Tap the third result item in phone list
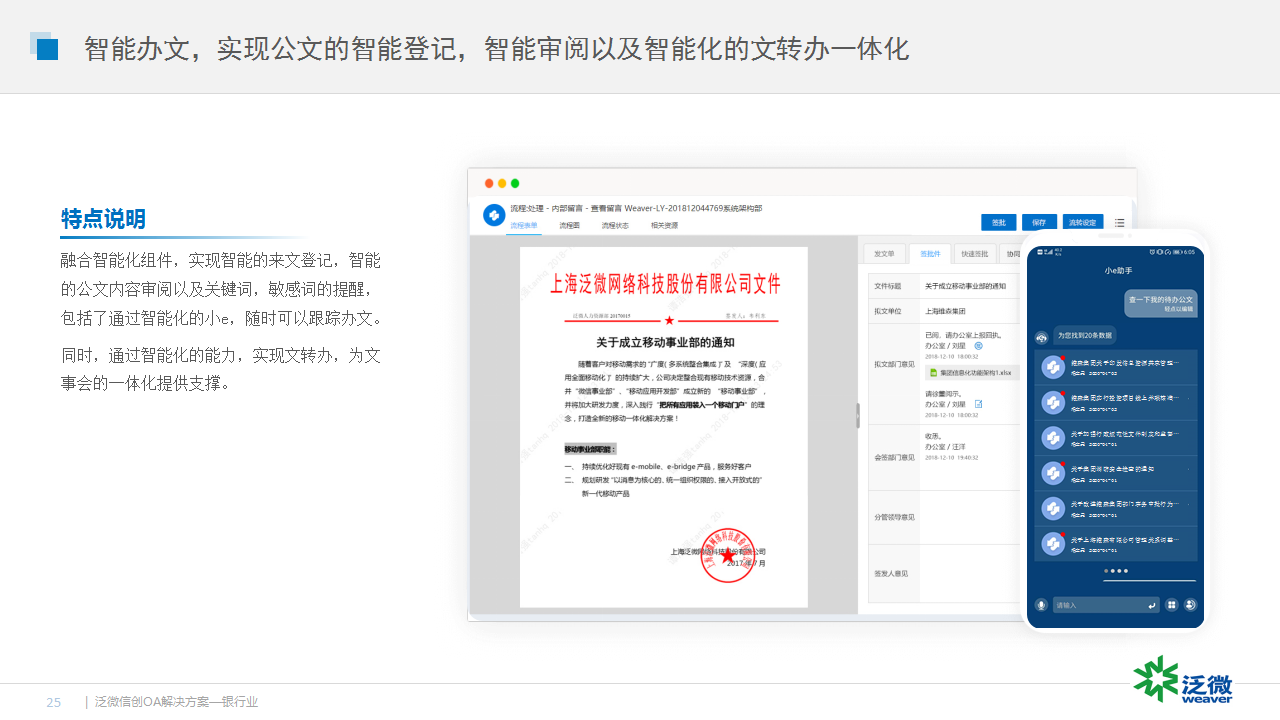Viewport: 1280px width, 720px height. coord(1115,438)
